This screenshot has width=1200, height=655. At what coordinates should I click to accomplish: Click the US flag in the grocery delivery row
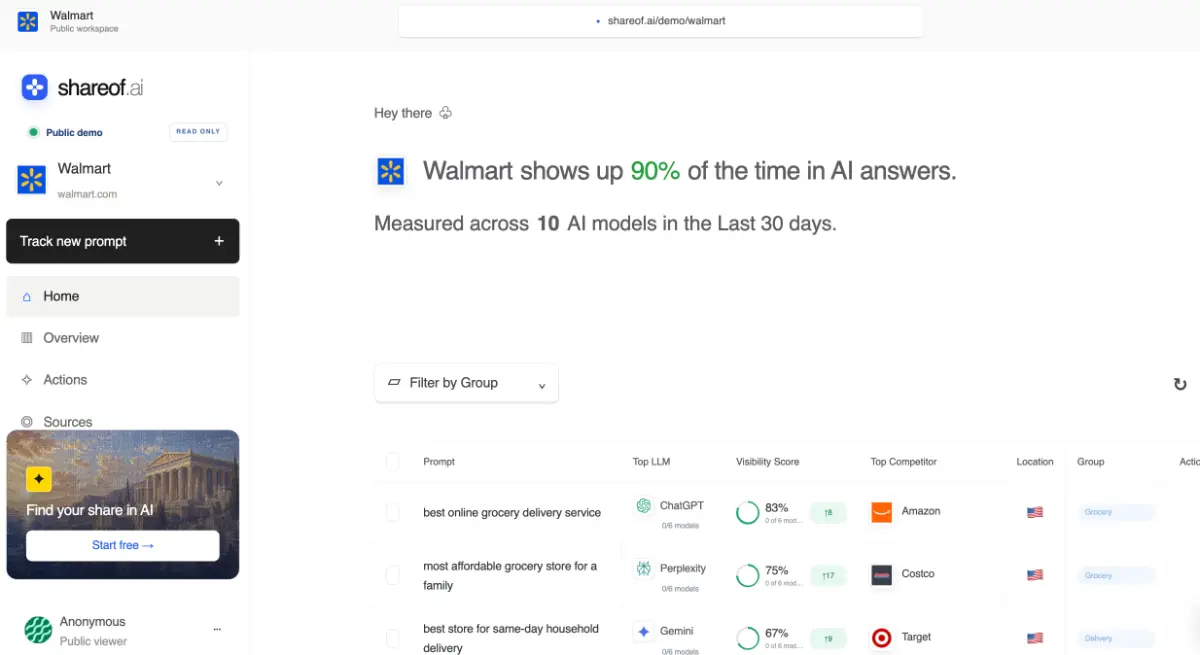tap(1035, 512)
